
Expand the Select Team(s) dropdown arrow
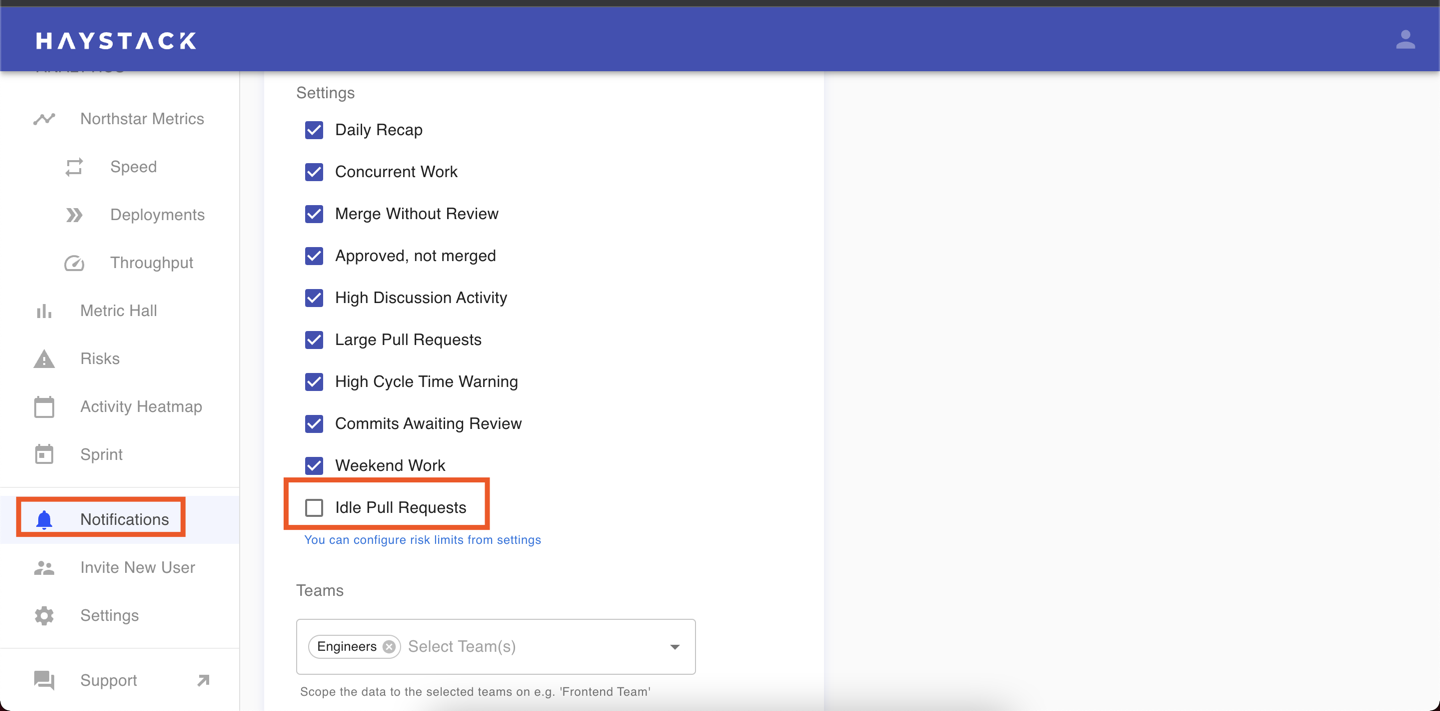click(675, 647)
